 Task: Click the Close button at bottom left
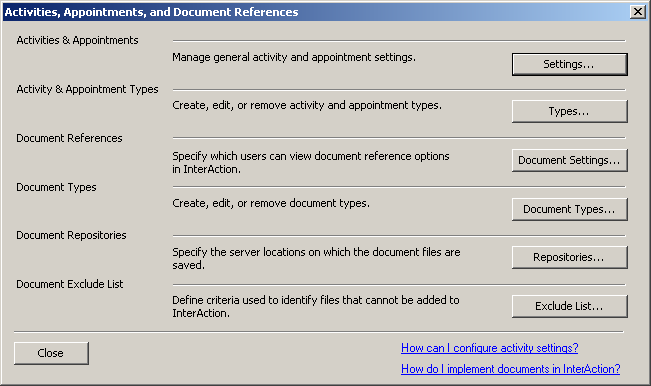51,353
